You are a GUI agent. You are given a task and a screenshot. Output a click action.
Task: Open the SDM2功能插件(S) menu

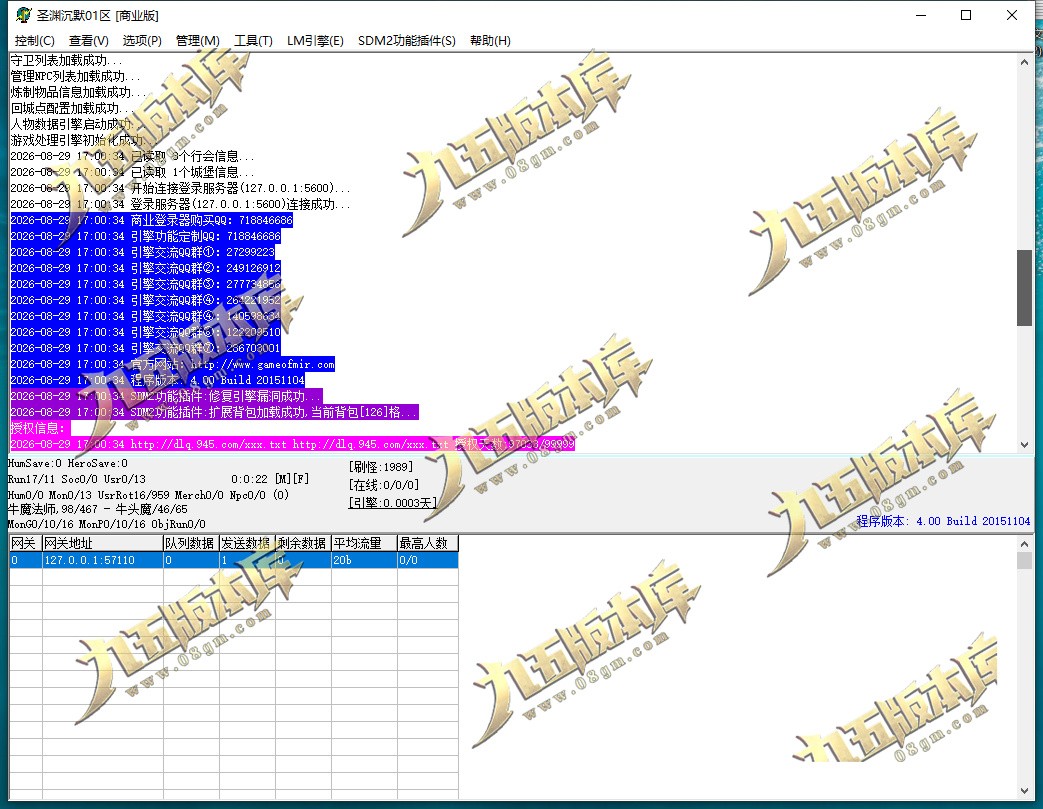tap(406, 41)
